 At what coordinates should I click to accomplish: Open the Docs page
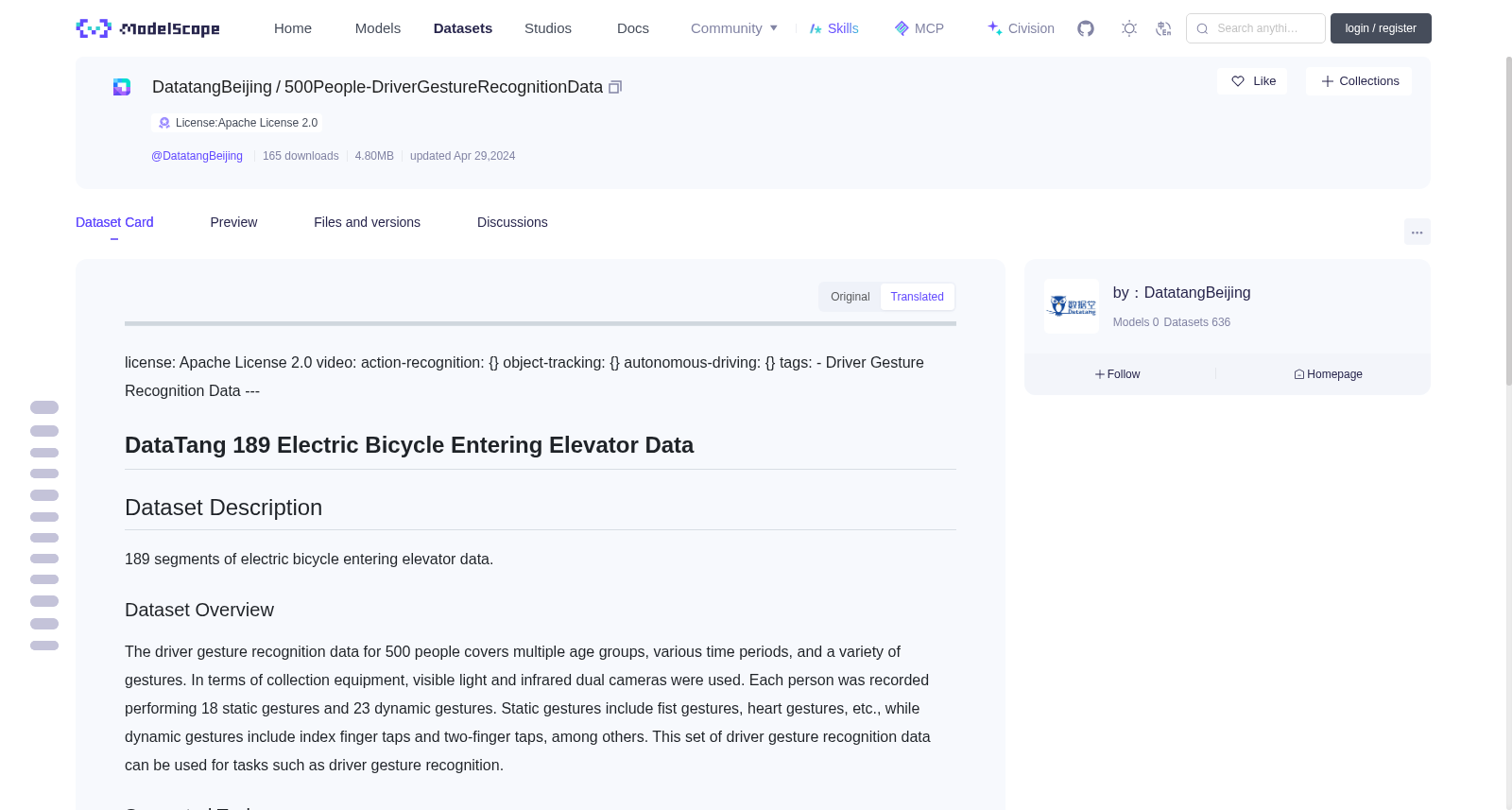point(633,28)
